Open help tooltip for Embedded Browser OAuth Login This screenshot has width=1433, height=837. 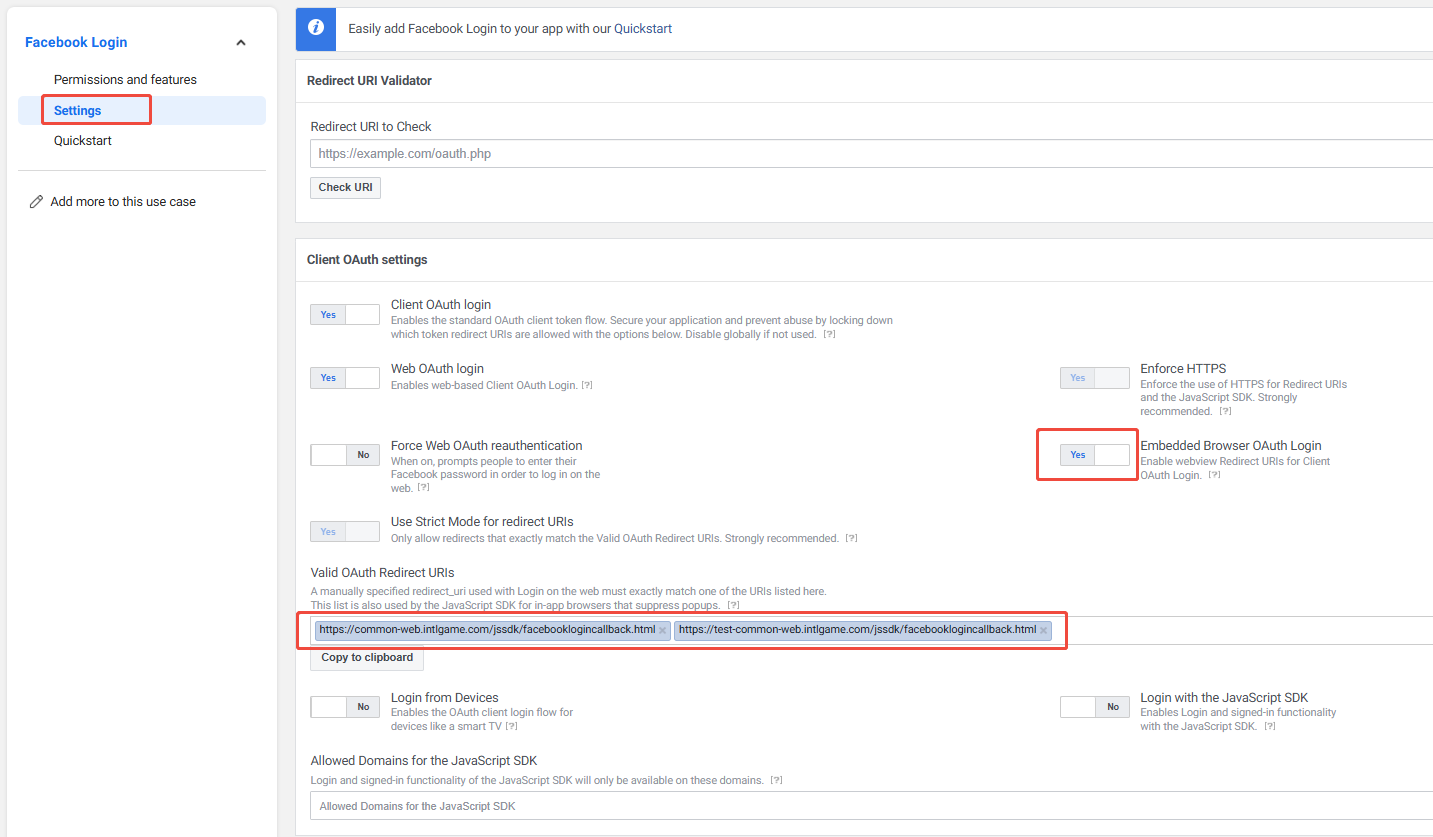pyautogui.click(x=1214, y=475)
